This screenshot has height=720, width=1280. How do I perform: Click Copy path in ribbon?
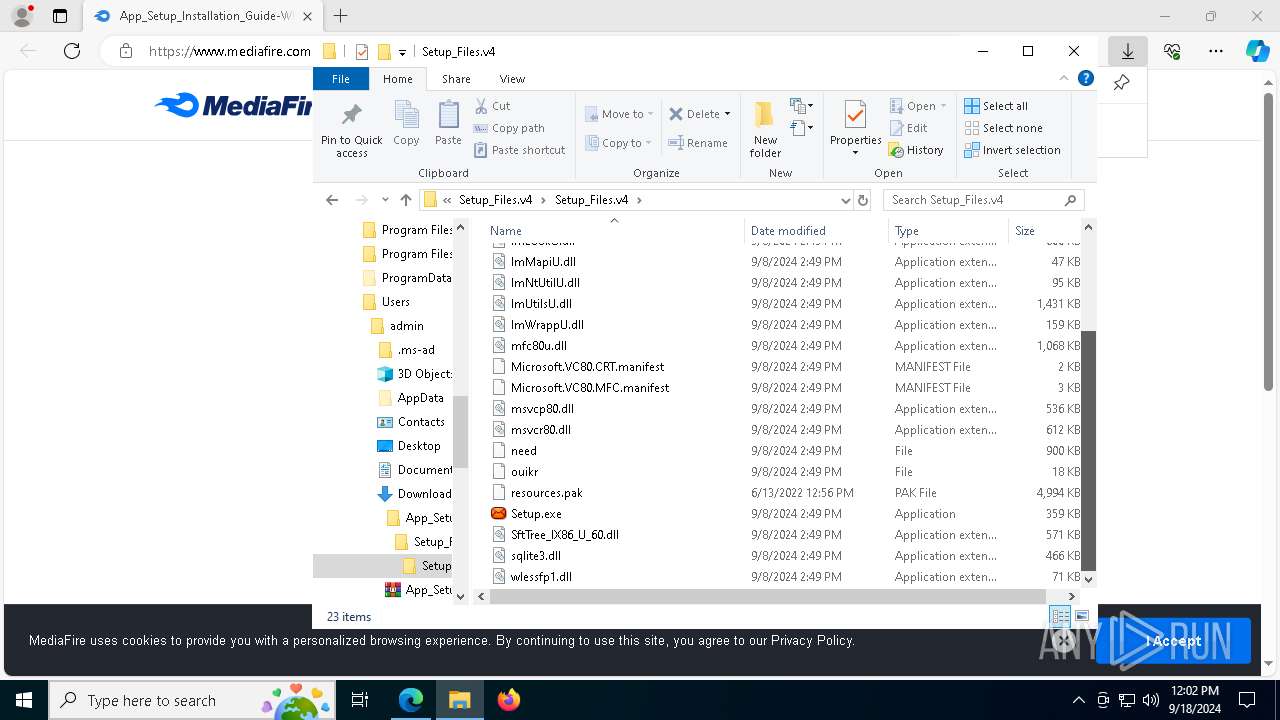pos(509,128)
